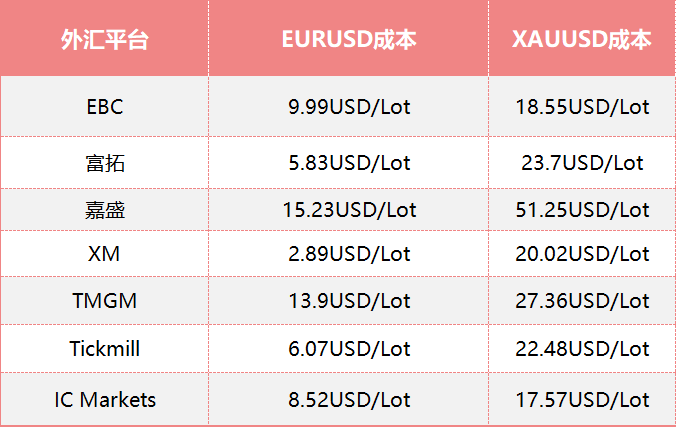This screenshot has width=676, height=427.
Task: Select the 9.99USD/Lot EURUSD cost cell
Action: coord(349,107)
